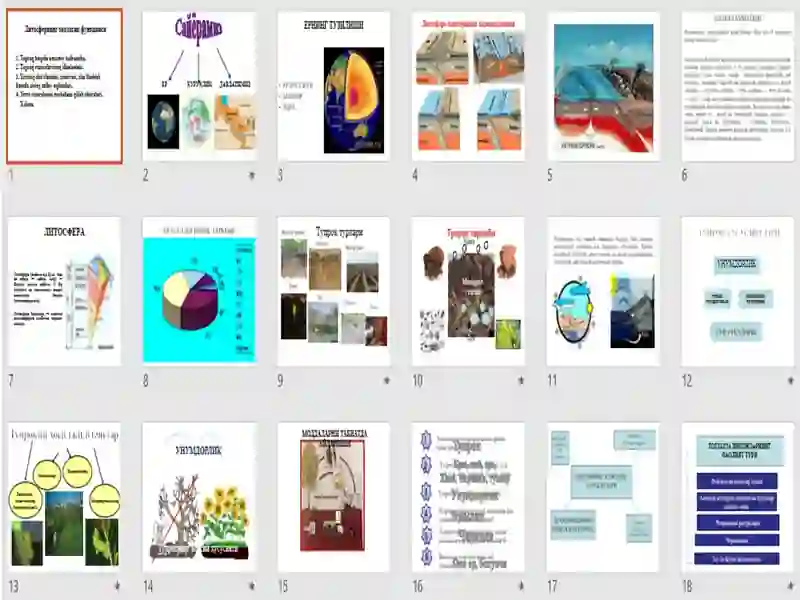Select slide 10 with red heading
800x600 pixels.
coord(468,291)
